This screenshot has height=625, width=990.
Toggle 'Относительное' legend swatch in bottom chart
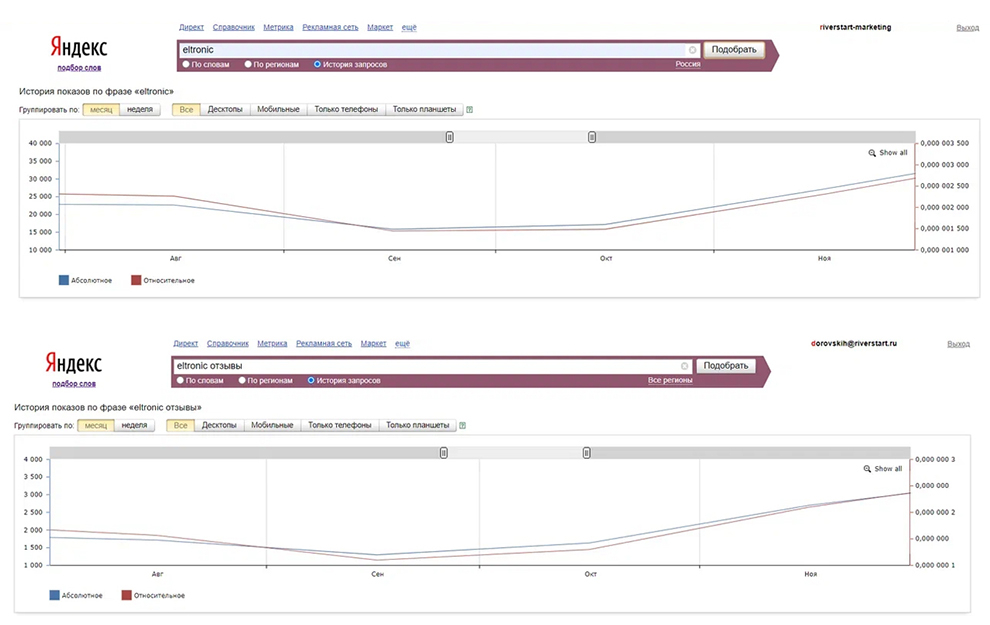click(126, 595)
